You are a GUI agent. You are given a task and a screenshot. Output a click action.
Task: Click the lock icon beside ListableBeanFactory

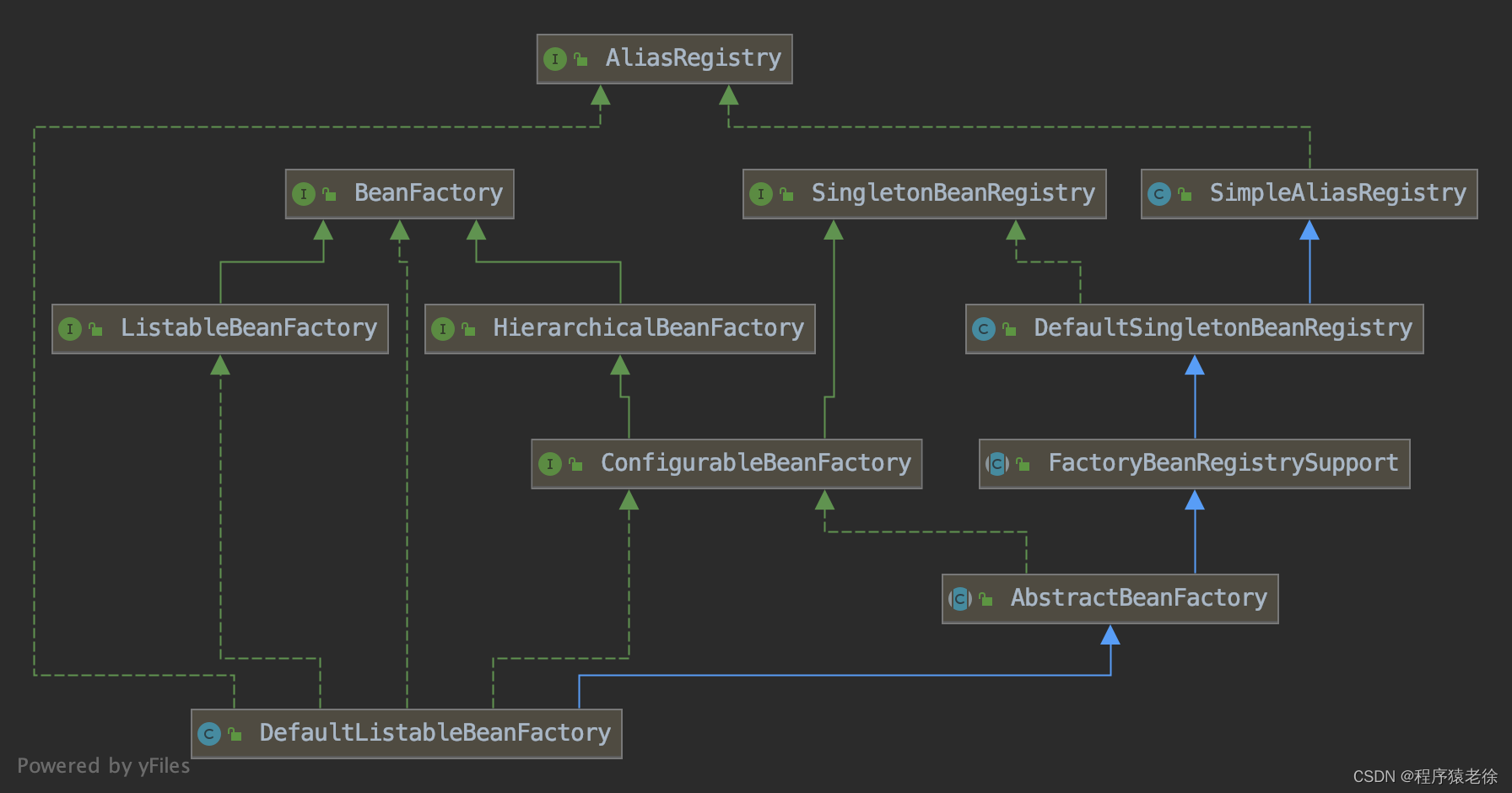click(96, 329)
